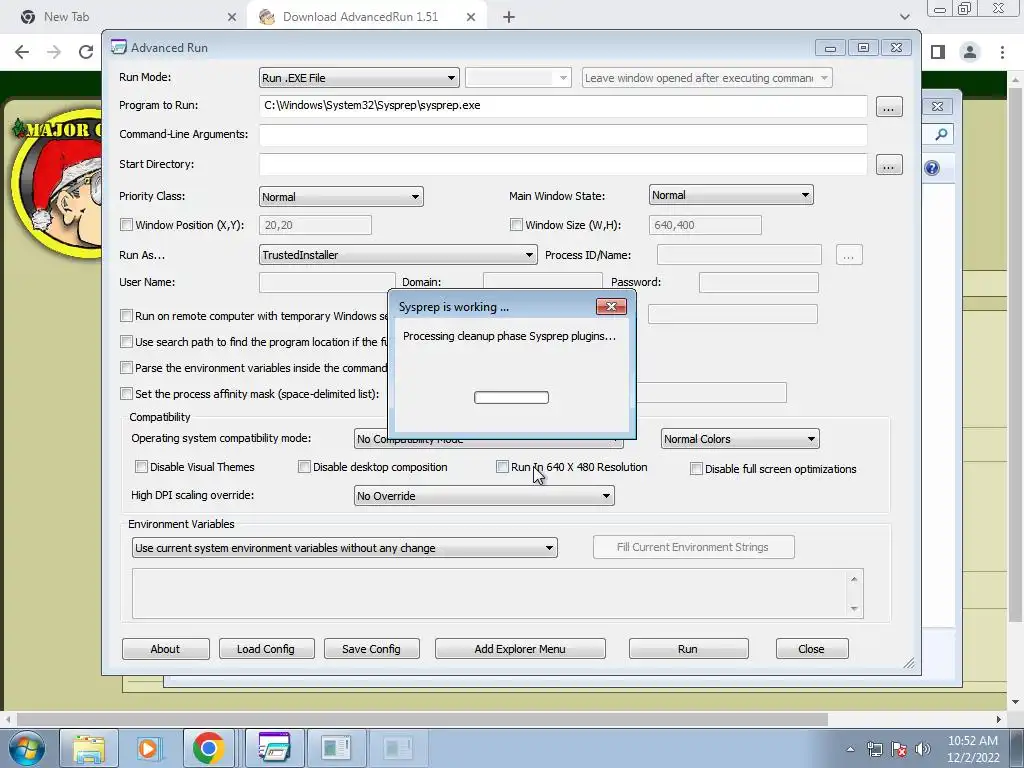Check Disable Visual Themes
The image size is (1024, 768).
[x=141, y=466]
